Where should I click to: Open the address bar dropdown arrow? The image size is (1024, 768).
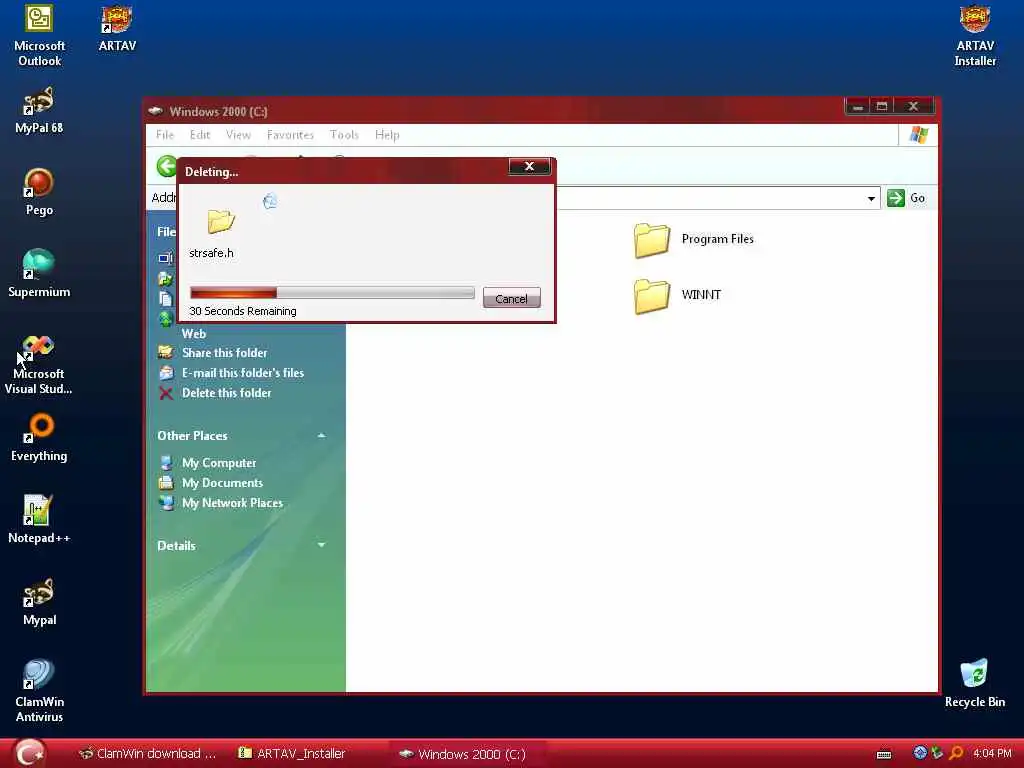[871, 199]
